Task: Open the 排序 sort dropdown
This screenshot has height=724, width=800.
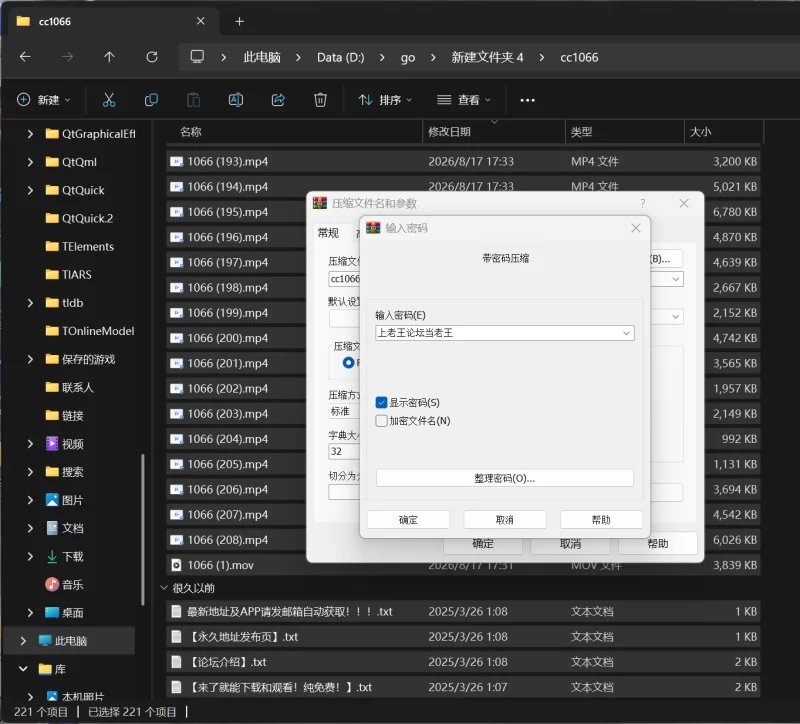Action: pos(385,100)
